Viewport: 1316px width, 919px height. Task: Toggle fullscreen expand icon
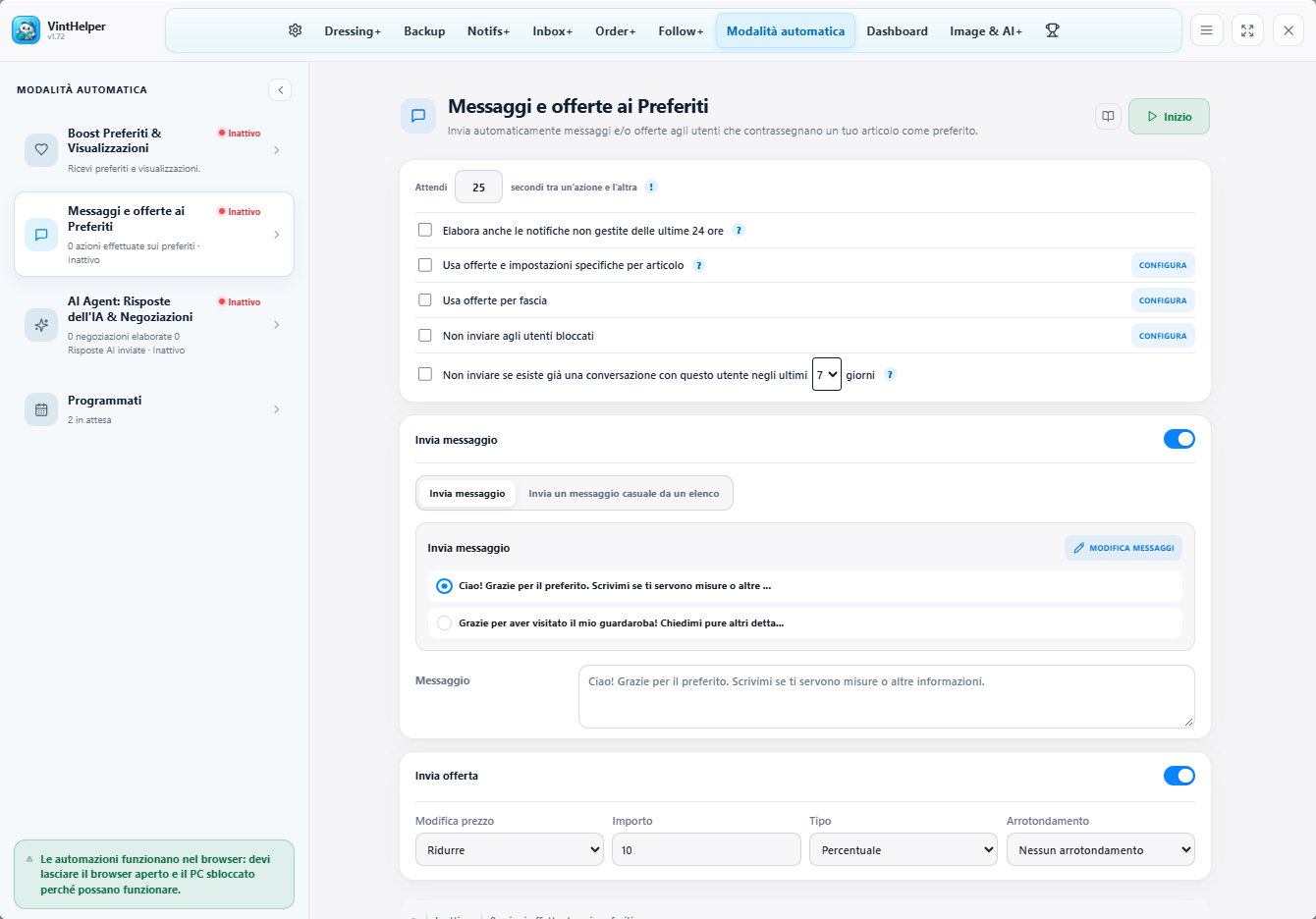pyautogui.click(x=1247, y=30)
